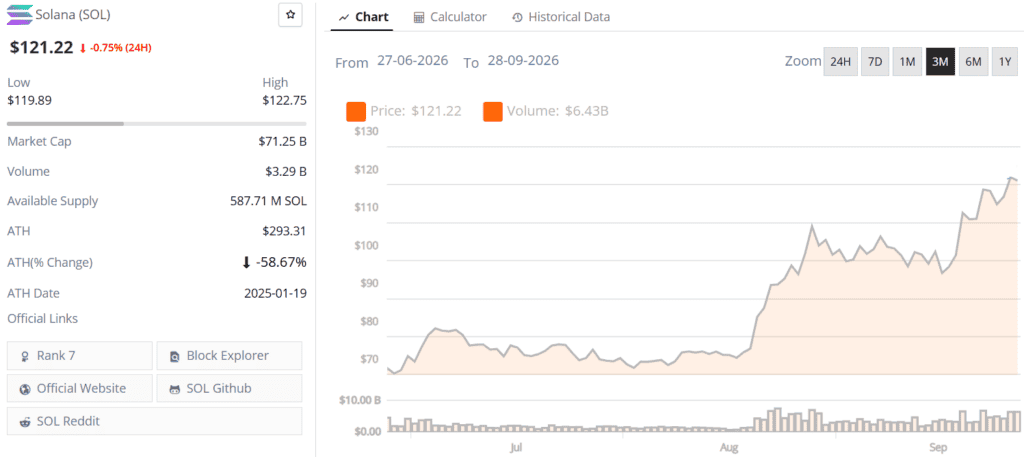
Task: Click the Volume value $3.29 B
Action: coord(285,172)
